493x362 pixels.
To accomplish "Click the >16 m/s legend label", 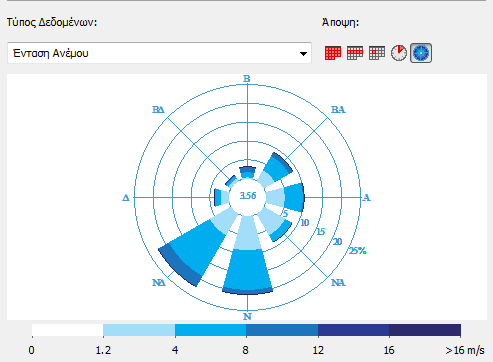I will coord(465,350).
